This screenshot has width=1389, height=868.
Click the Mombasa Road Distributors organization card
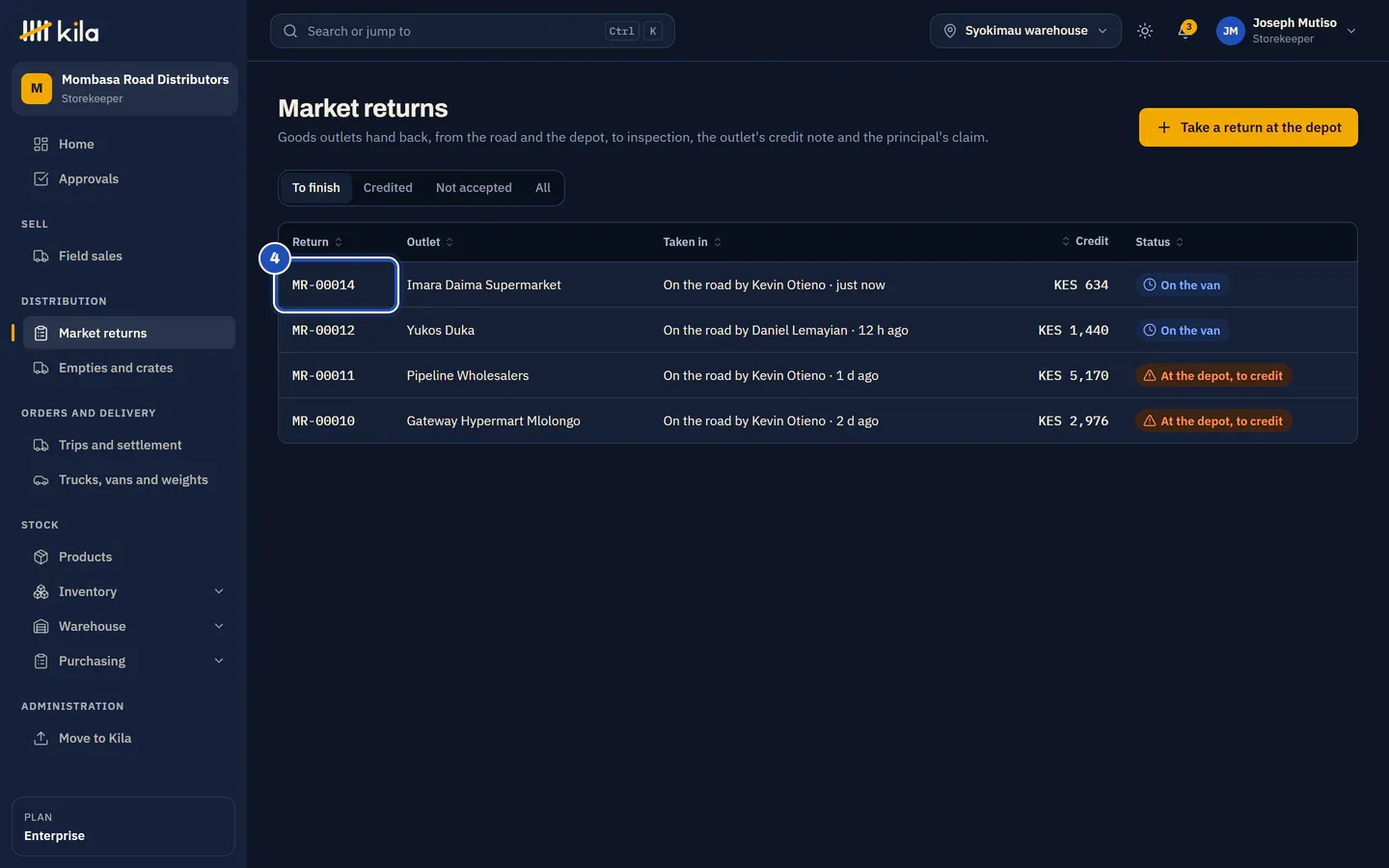coord(124,89)
